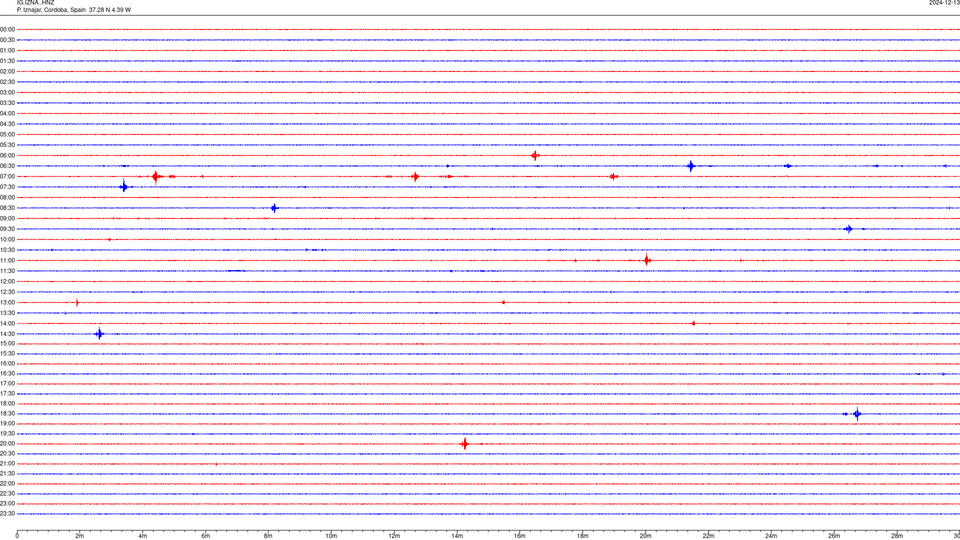This screenshot has height=540, width=960.
Task: Click the 06:30 time label
Action: (x=7, y=166)
